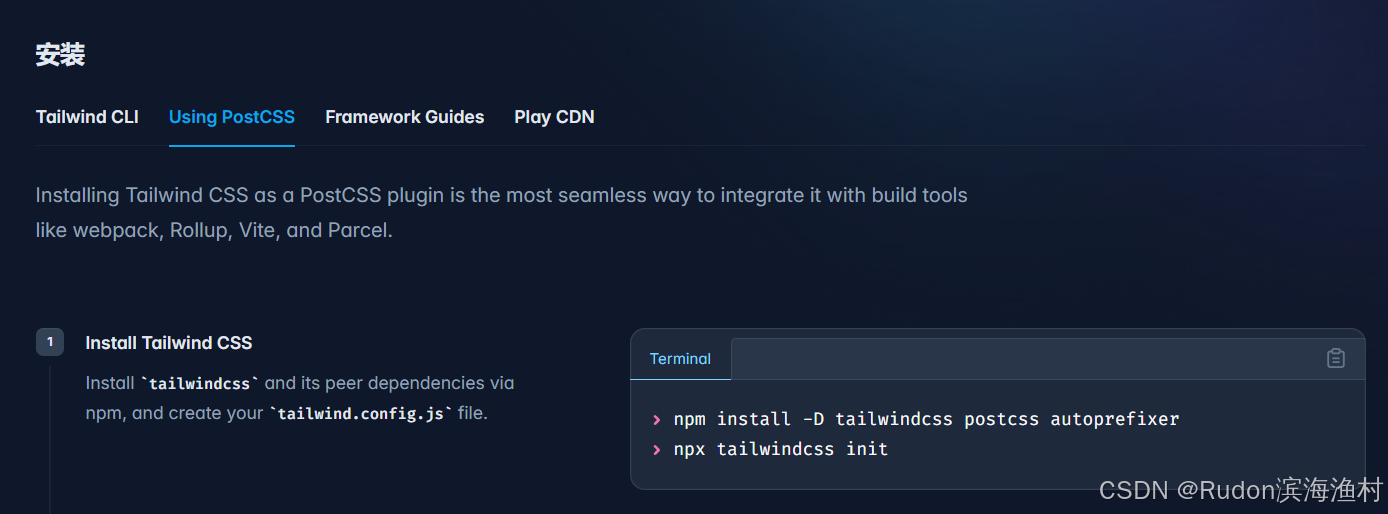Click the PostCSS plugin description paragraph
This screenshot has width=1388, height=514.
pos(502,212)
